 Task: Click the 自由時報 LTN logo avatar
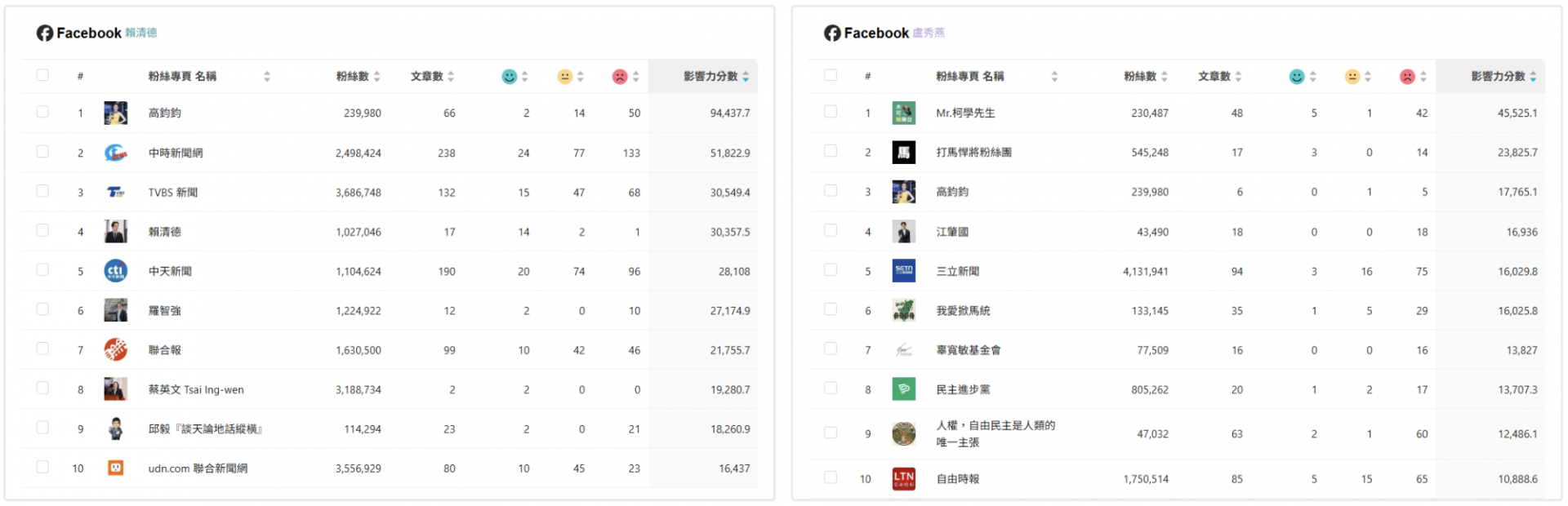pyautogui.click(x=903, y=479)
